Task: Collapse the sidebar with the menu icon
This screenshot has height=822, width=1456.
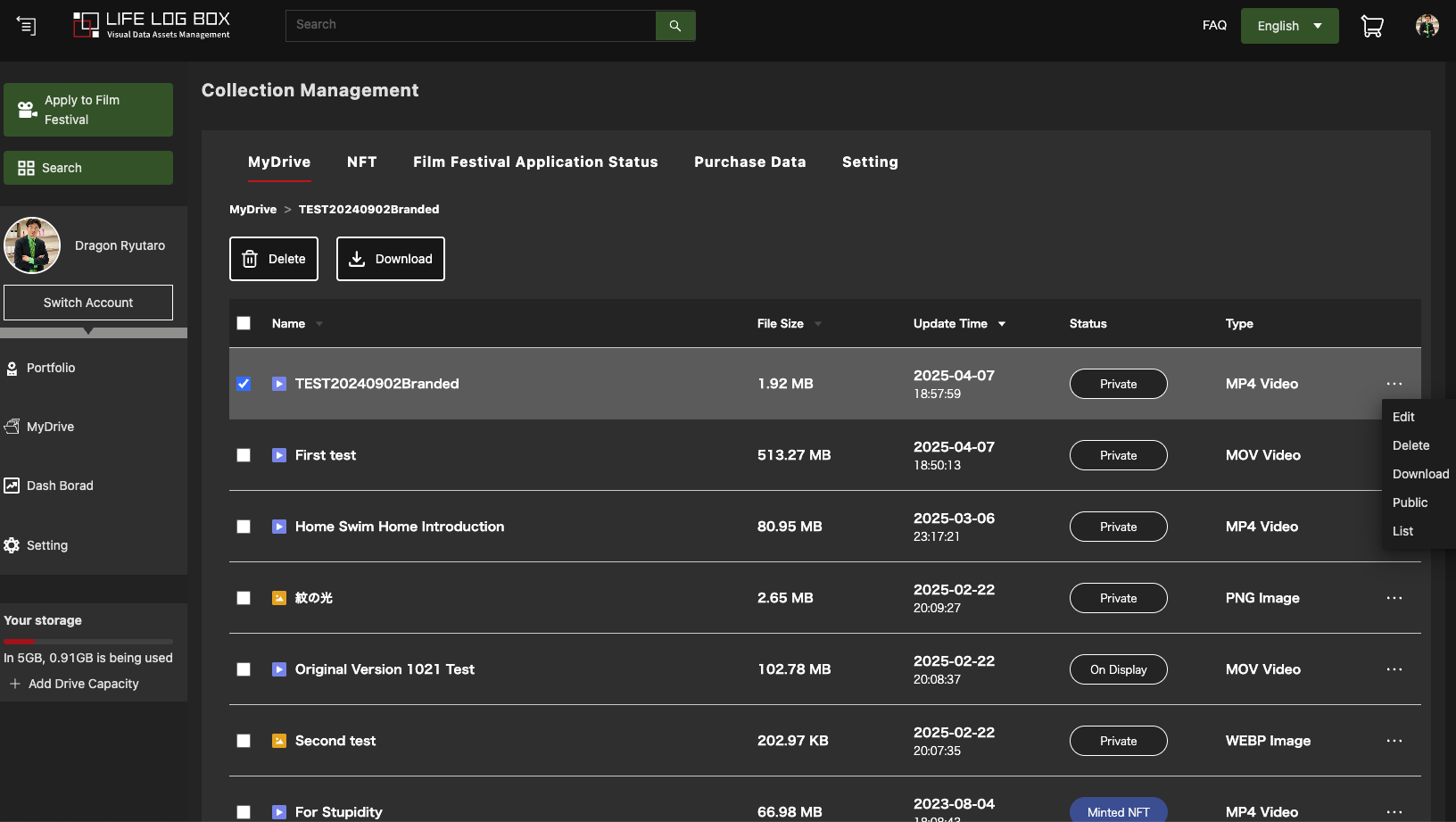Action: pyautogui.click(x=27, y=26)
